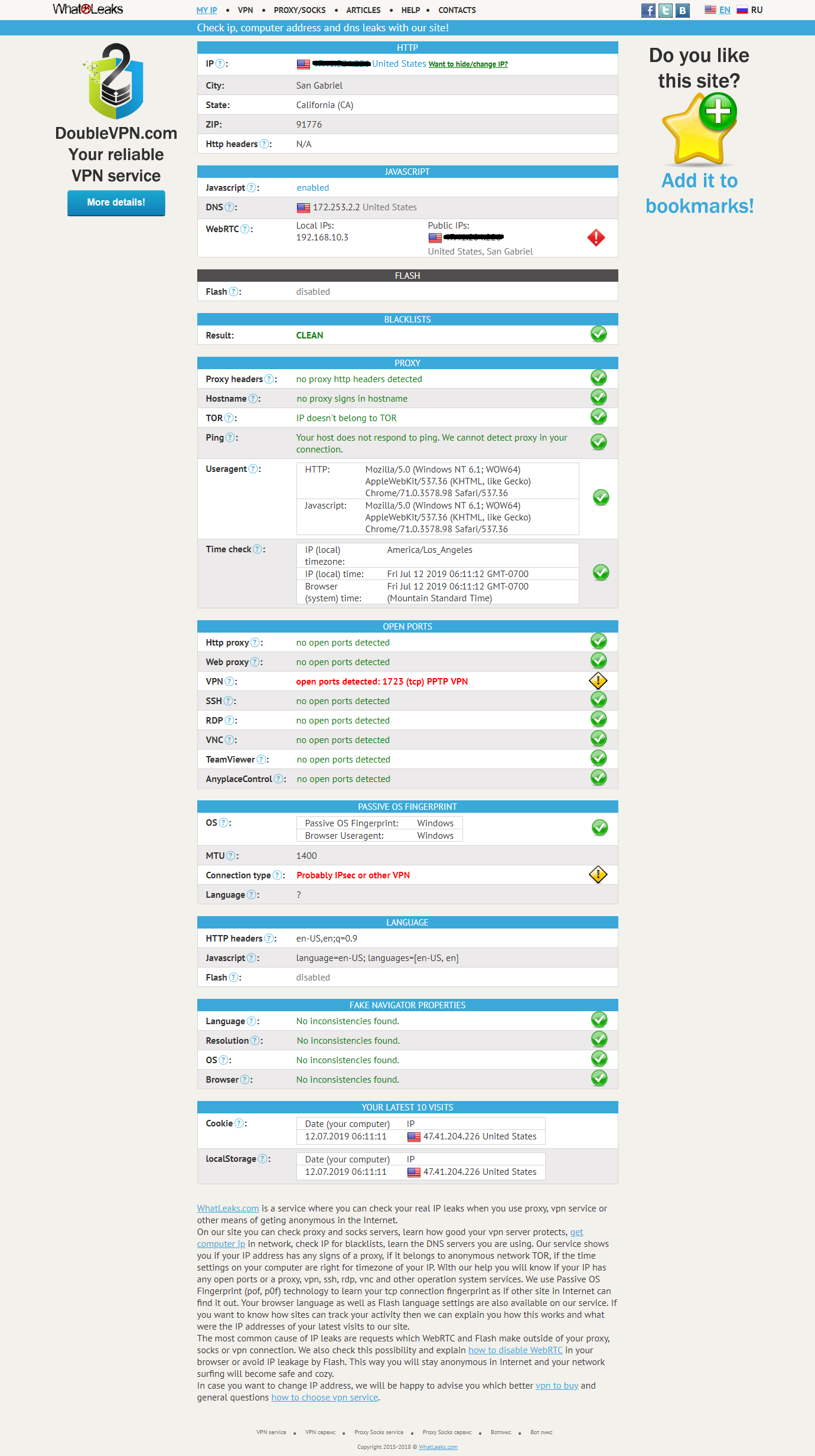The height and width of the screenshot is (1456, 815).
Task: Click the More details! button
Action: (x=116, y=203)
